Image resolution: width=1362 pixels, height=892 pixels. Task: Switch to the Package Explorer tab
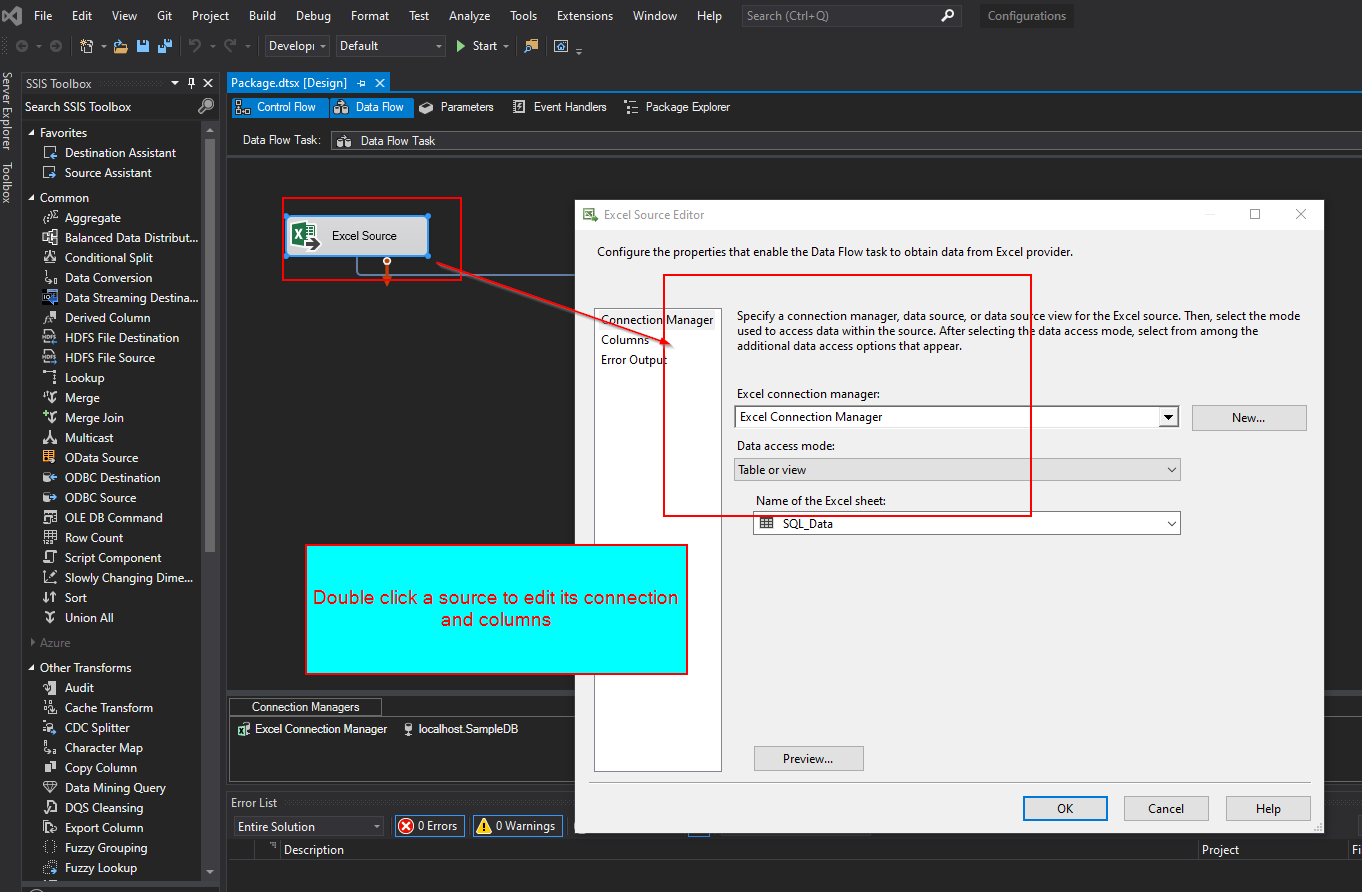tap(676, 107)
